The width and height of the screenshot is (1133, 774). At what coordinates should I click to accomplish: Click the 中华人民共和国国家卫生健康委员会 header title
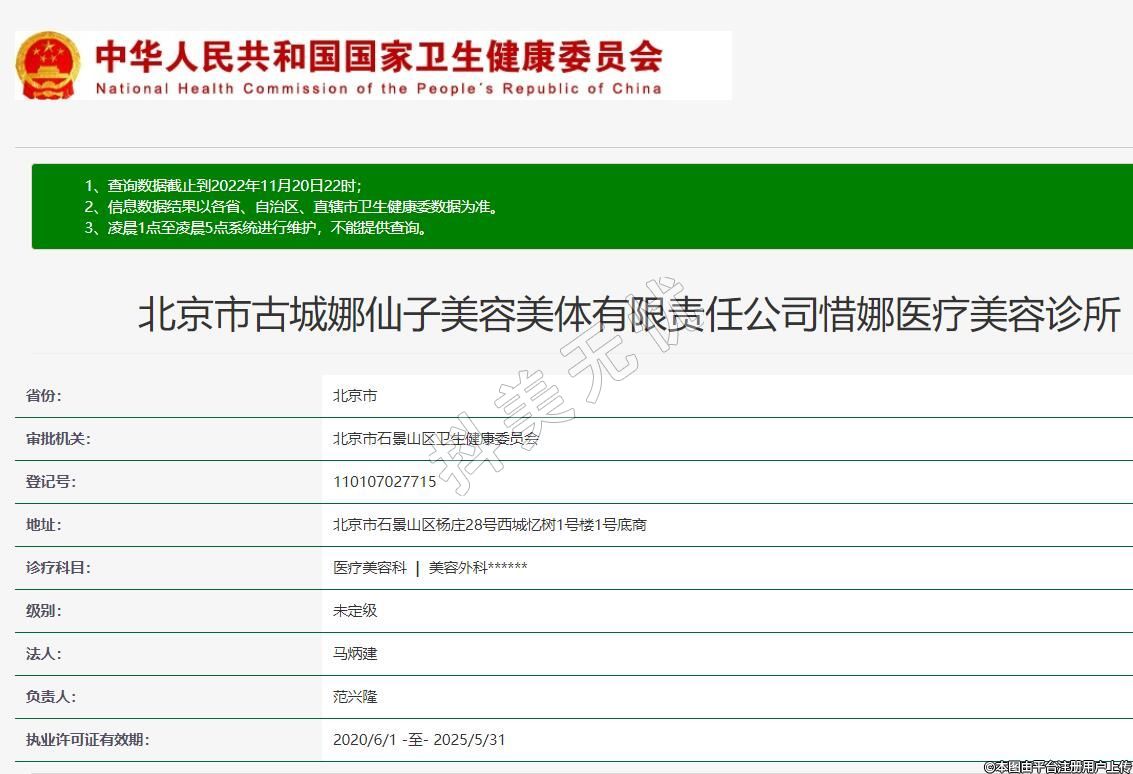(x=378, y=56)
